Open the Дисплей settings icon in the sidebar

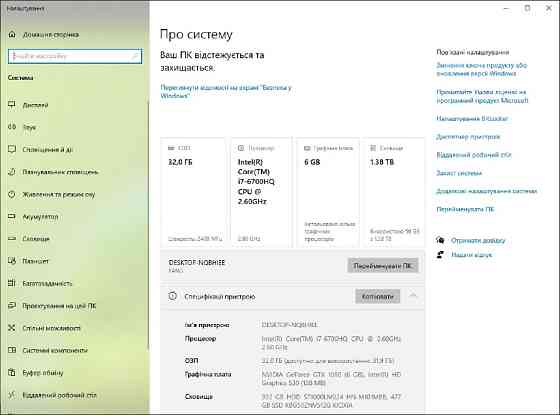pos(12,105)
